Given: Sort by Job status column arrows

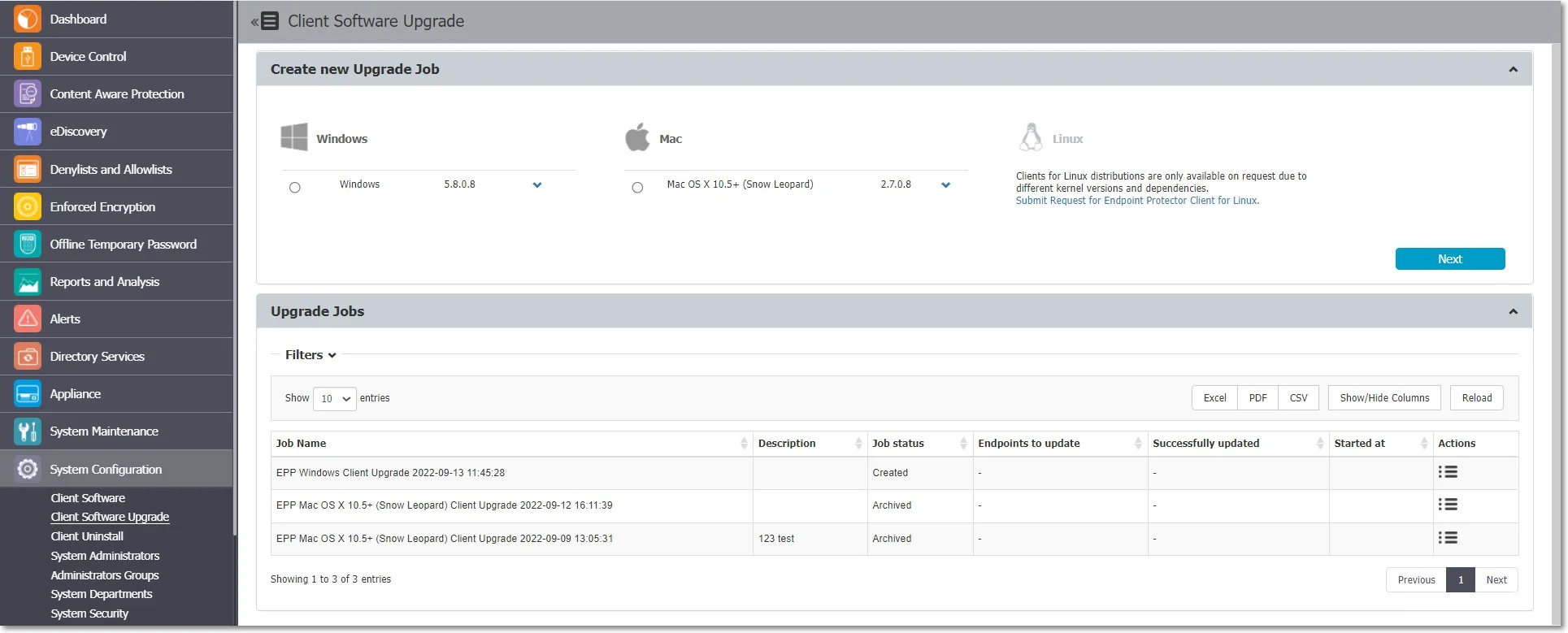Looking at the screenshot, I should coord(963,443).
